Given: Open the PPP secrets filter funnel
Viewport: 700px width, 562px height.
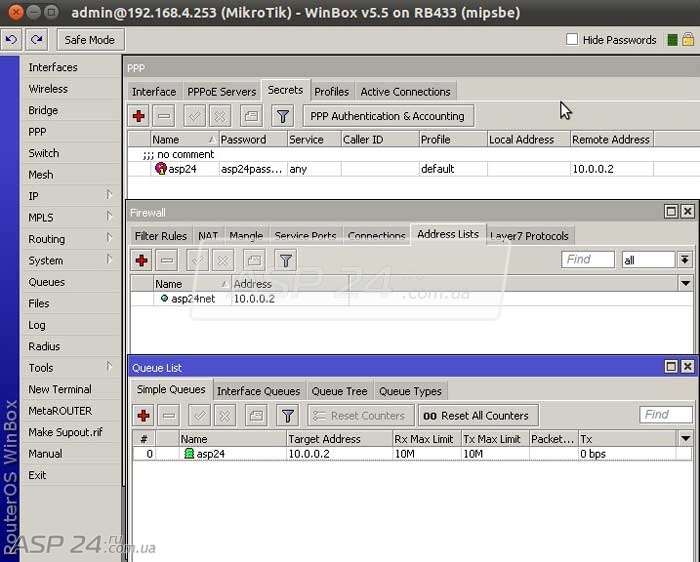Looking at the screenshot, I should tap(283, 116).
